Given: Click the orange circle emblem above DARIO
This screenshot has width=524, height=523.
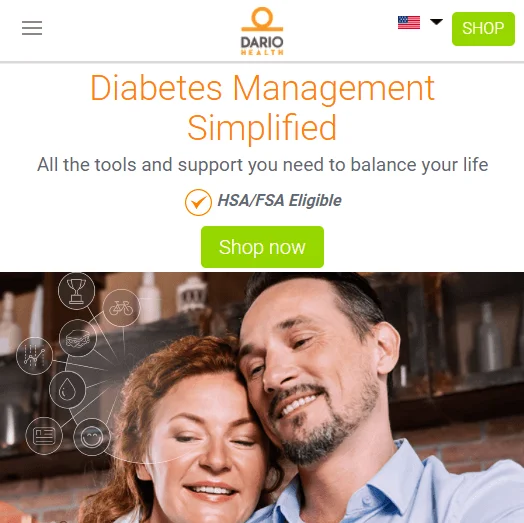Looking at the screenshot, I should (262, 19).
